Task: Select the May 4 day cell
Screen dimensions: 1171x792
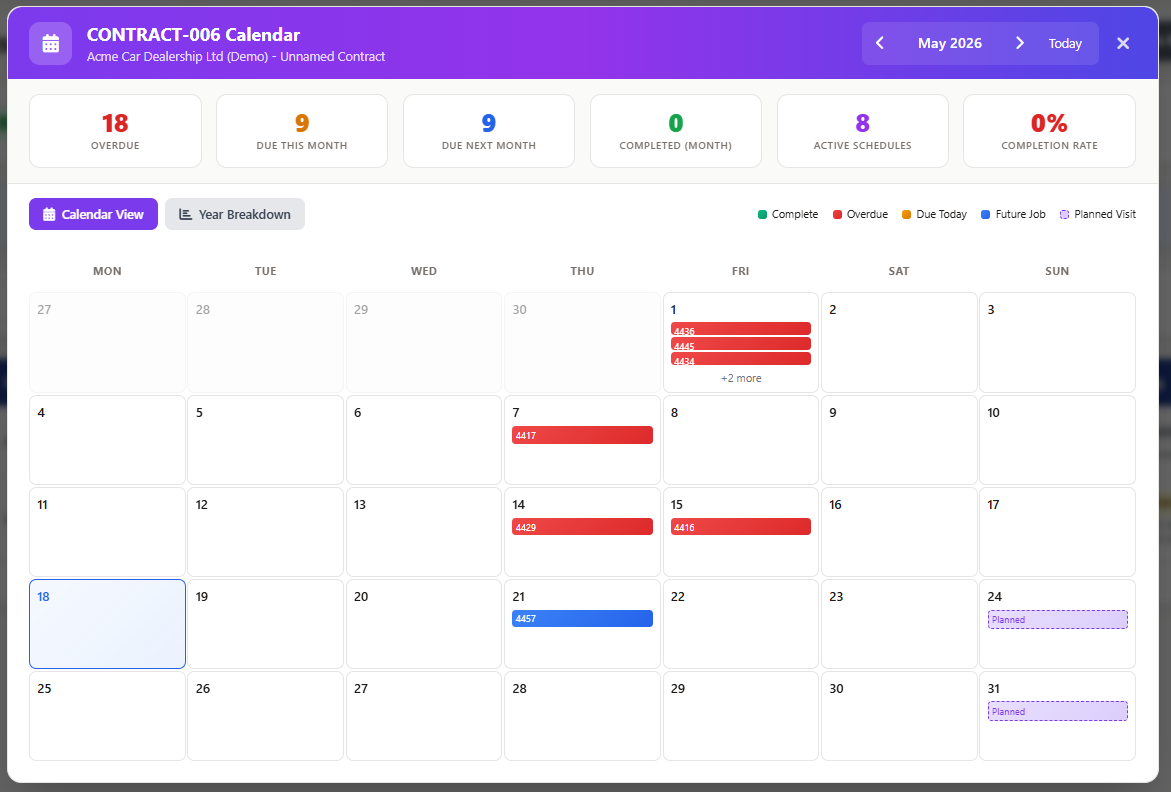Action: point(108,440)
